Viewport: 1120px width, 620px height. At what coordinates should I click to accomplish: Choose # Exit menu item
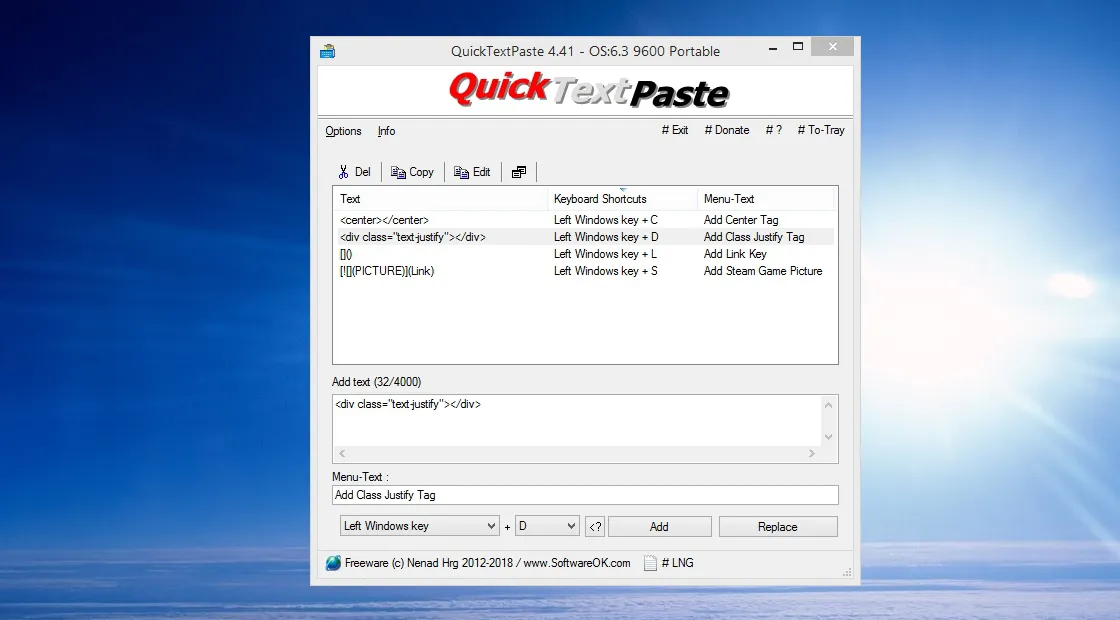tap(675, 130)
